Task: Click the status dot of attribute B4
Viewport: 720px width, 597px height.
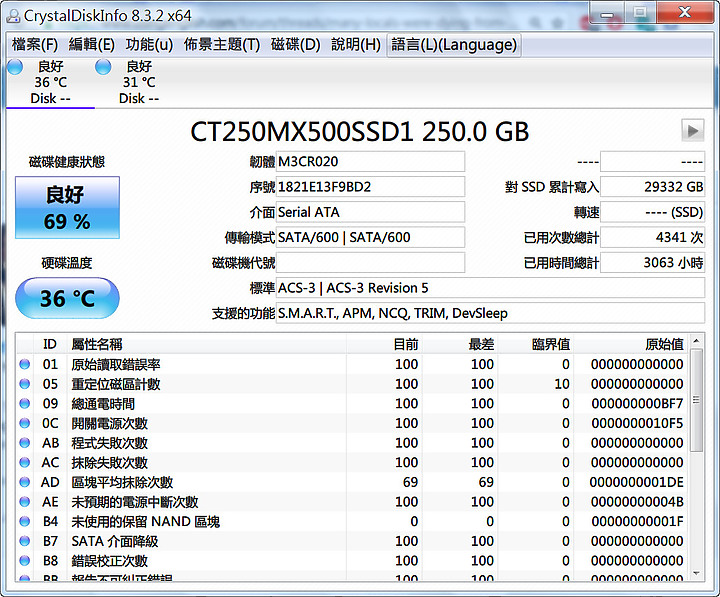Action: [x=25, y=522]
